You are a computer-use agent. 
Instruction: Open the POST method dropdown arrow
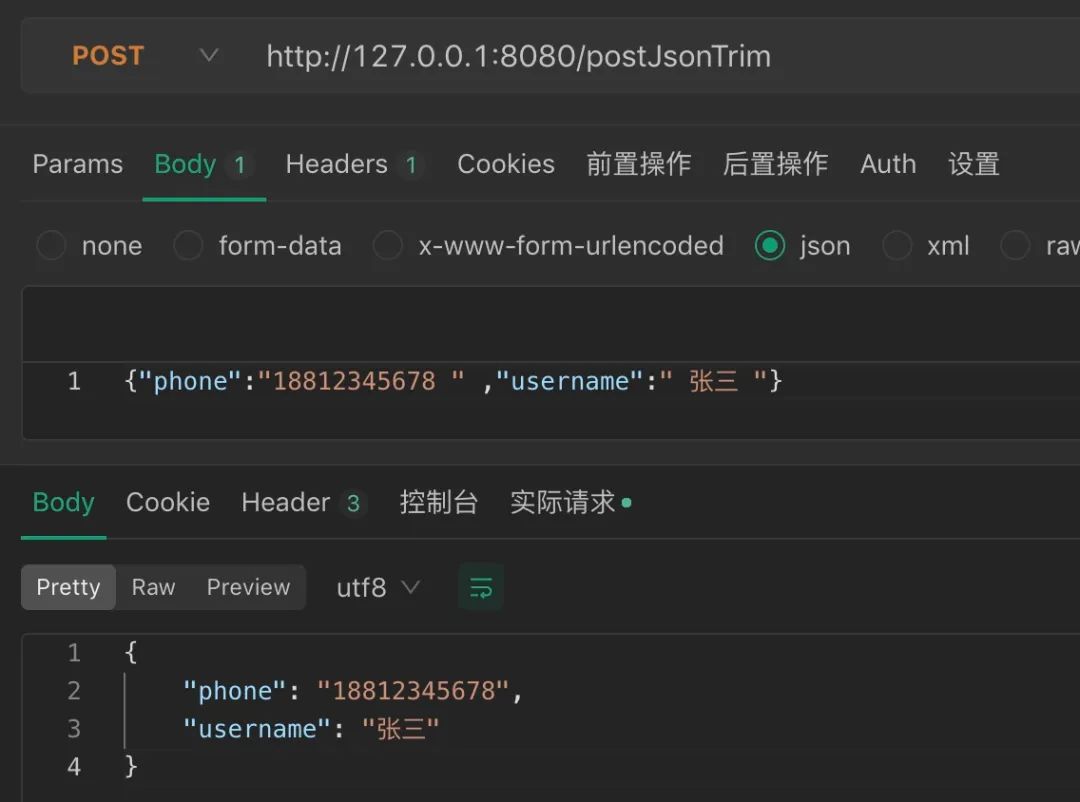tap(209, 55)
